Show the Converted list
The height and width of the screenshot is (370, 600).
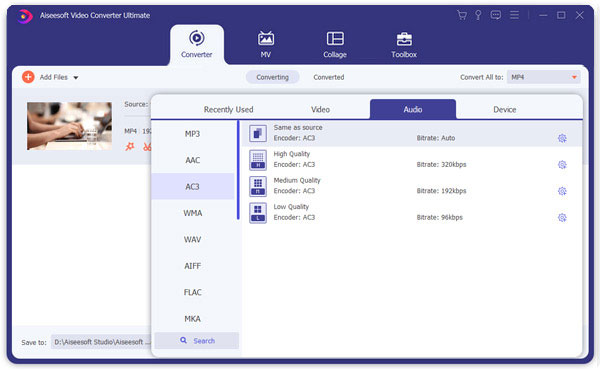click(329, 77)
